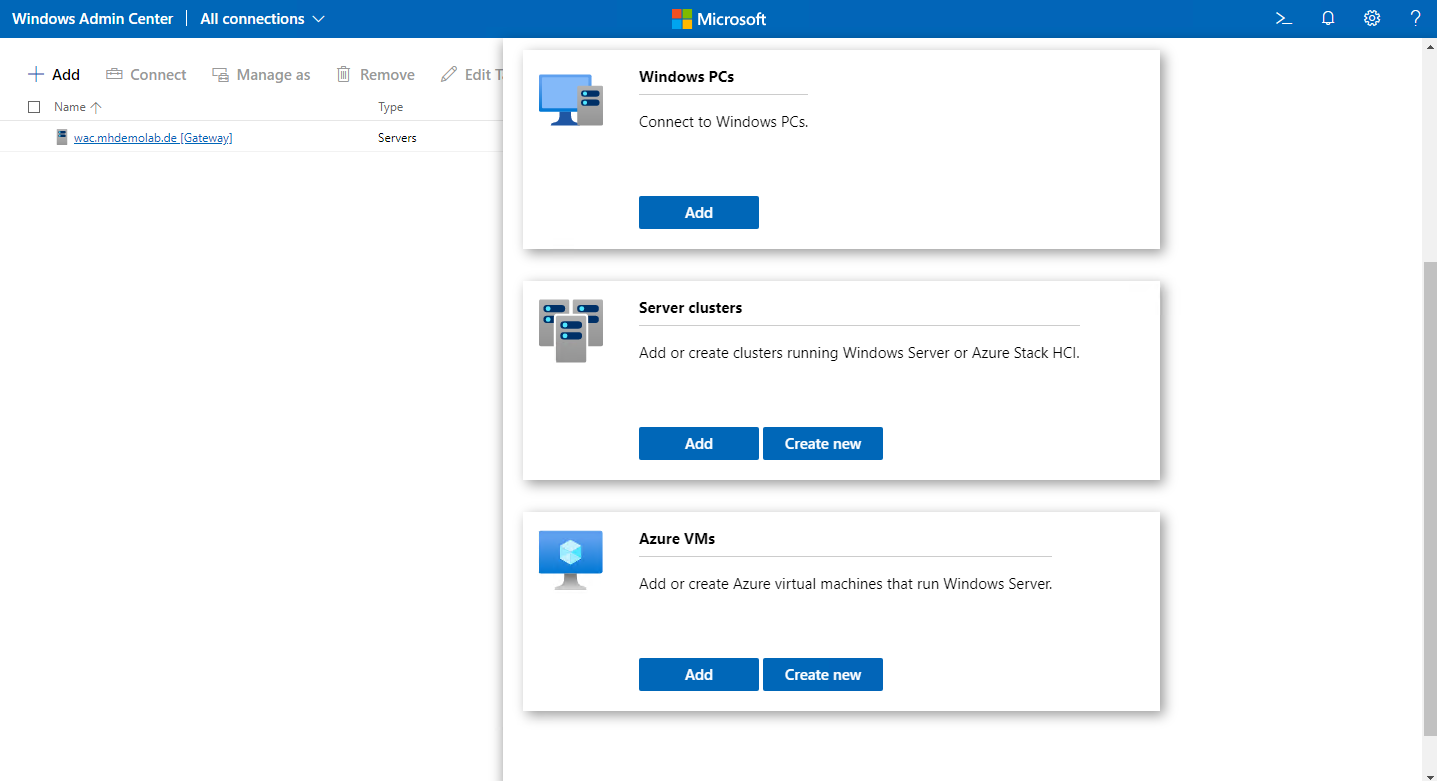Click the Connect toolbar button
Image resolution: width=1437 pixels, height=781 pixels.
(146, 74)
